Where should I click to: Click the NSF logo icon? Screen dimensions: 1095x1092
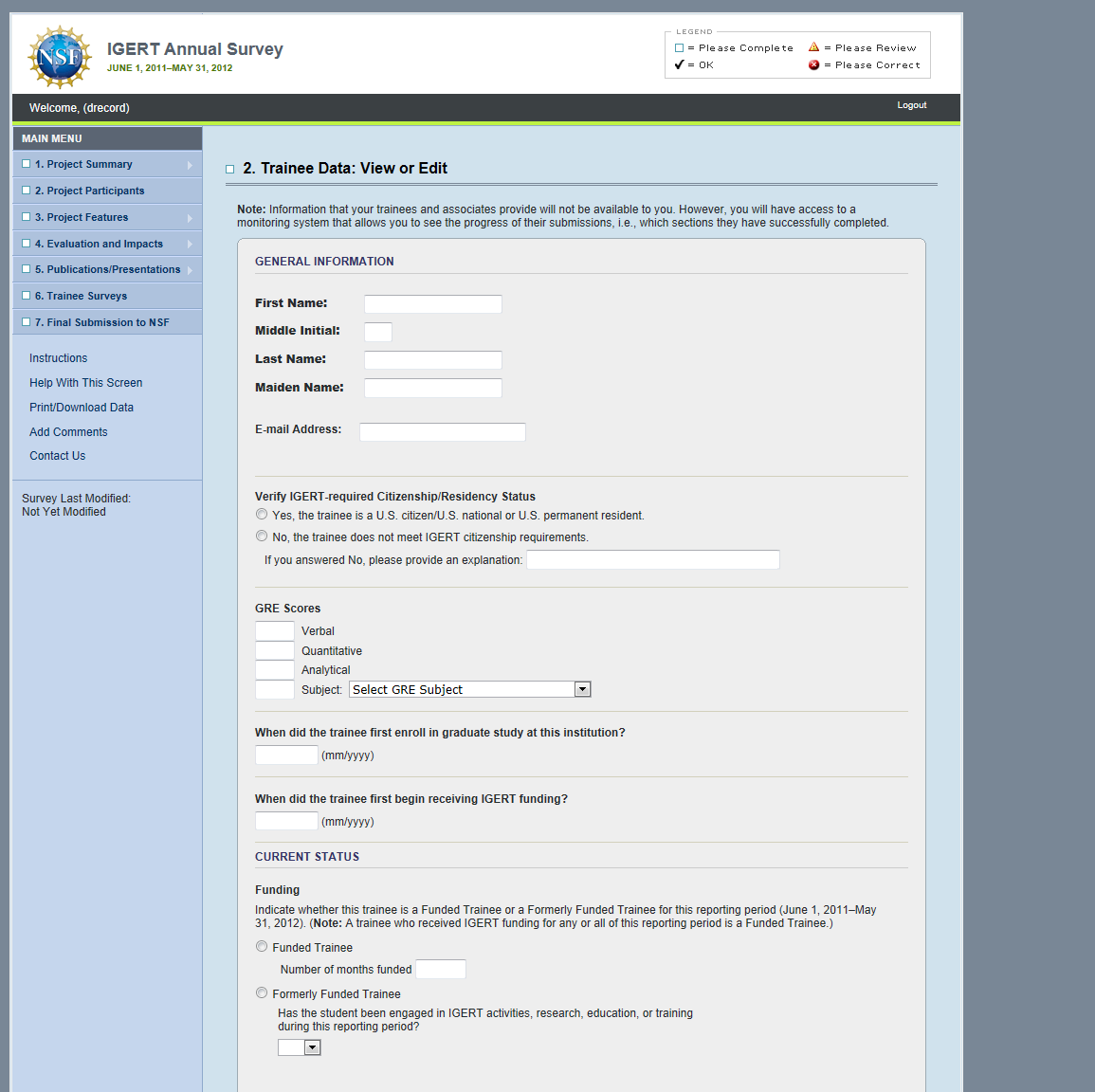(60, 57)
